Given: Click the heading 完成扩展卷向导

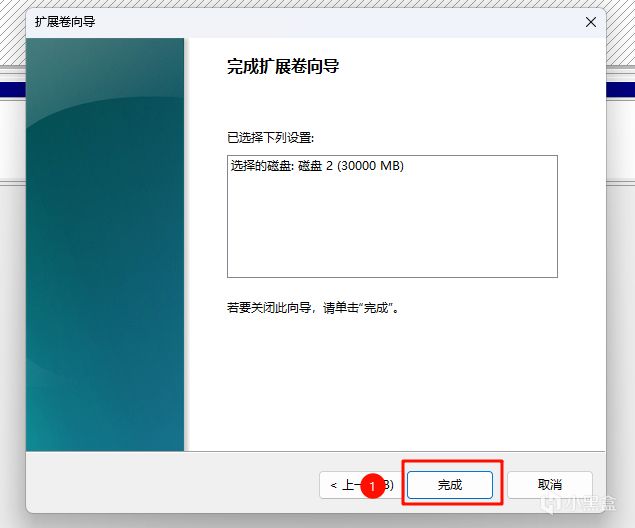Looking at the screenshot, I should click(x=283, y=66).
